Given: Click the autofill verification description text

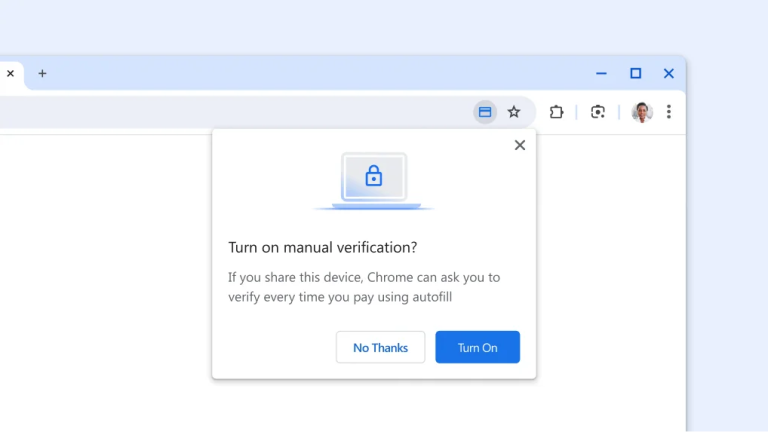Looking at the screenshot, I should (364, 287).
